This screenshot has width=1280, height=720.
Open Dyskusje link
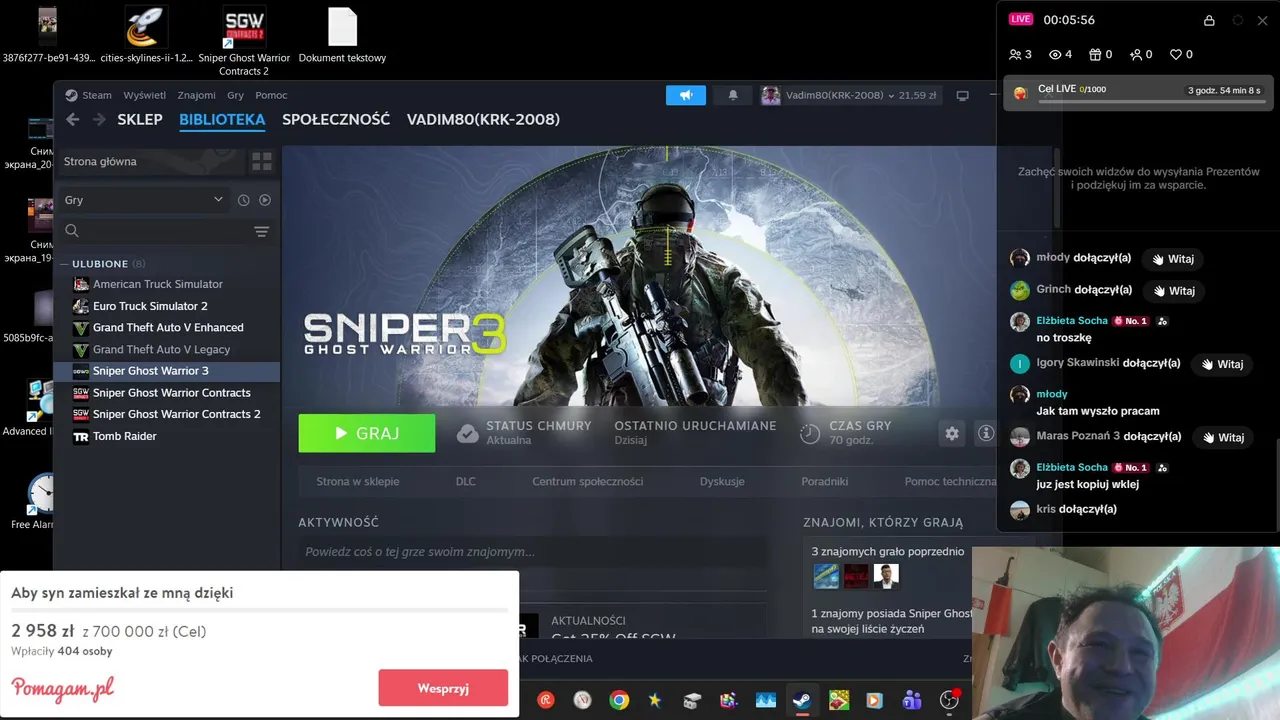[x=722, y=481]
